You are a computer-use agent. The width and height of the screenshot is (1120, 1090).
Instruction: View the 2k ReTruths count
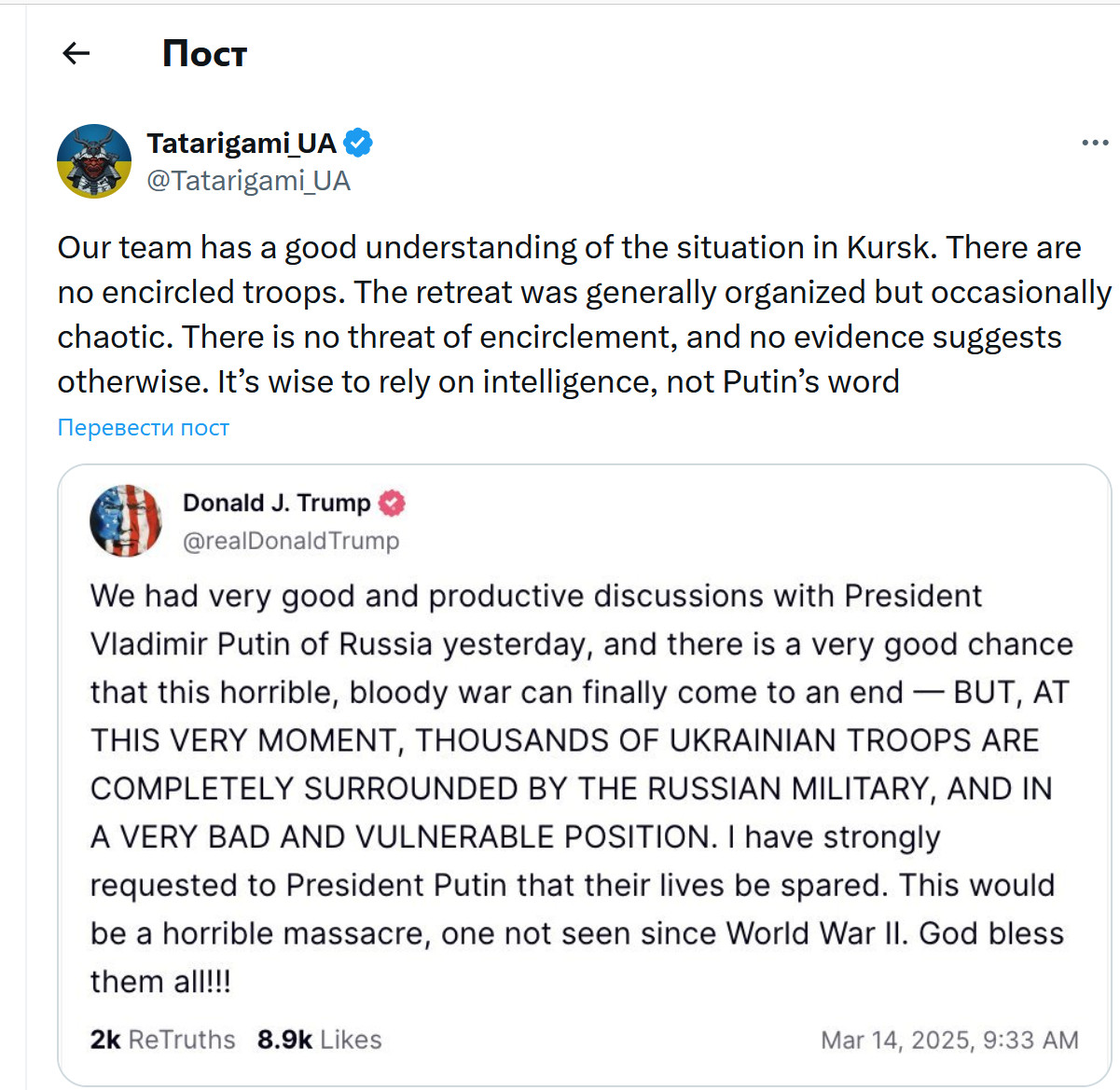tap(162, 1040)
